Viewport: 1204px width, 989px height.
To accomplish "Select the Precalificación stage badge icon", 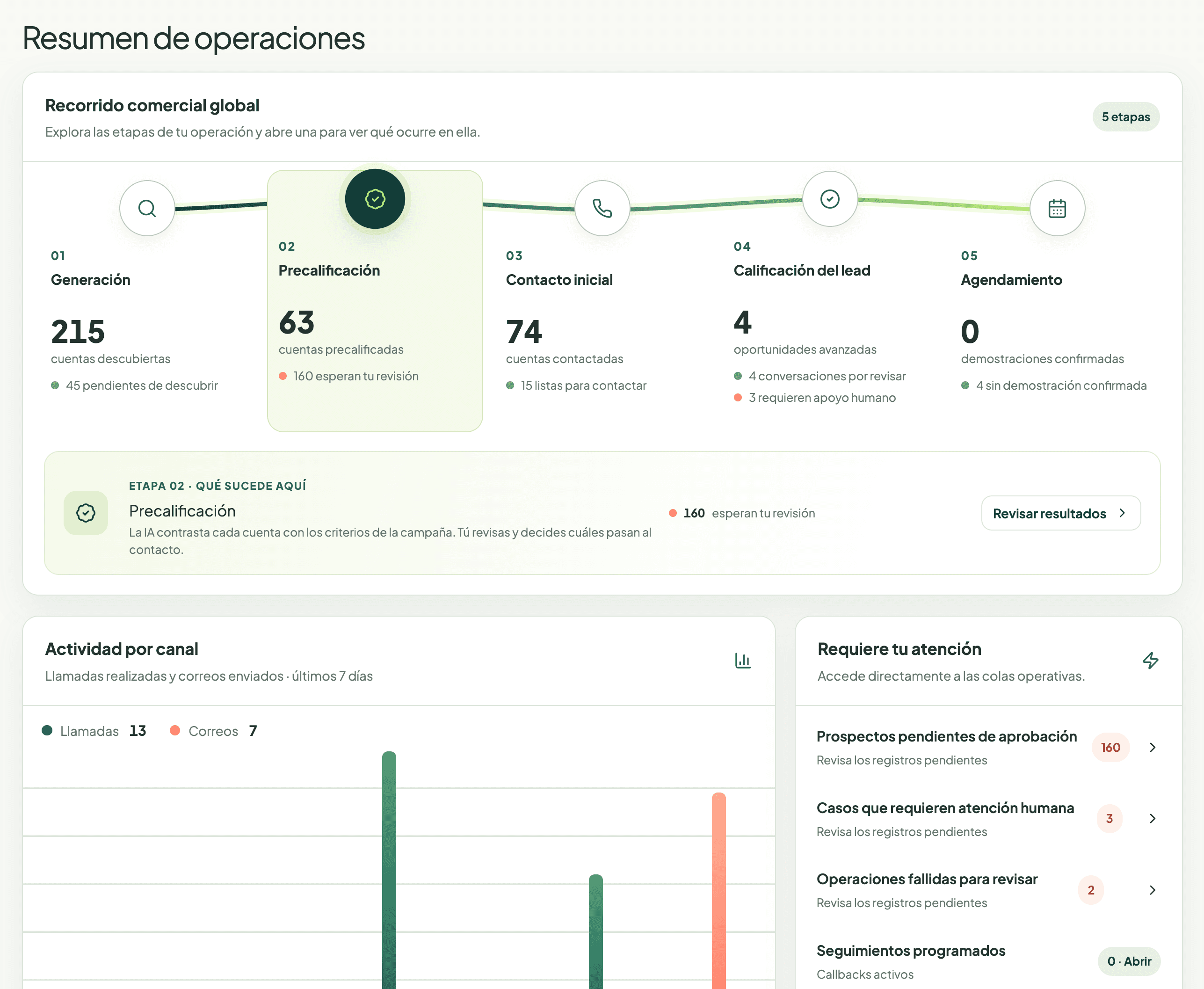I will (375, 199).
